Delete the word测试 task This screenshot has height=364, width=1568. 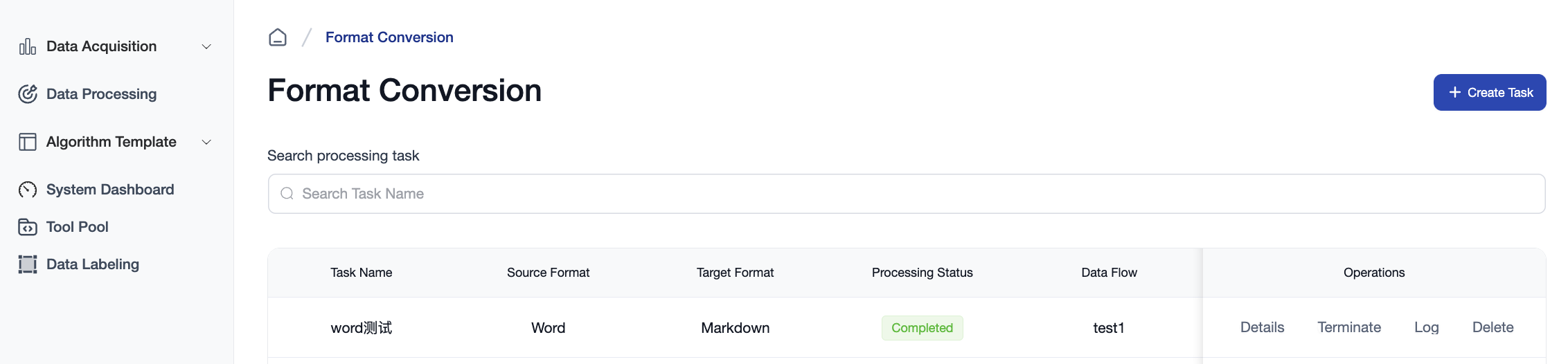[1493, 327]
